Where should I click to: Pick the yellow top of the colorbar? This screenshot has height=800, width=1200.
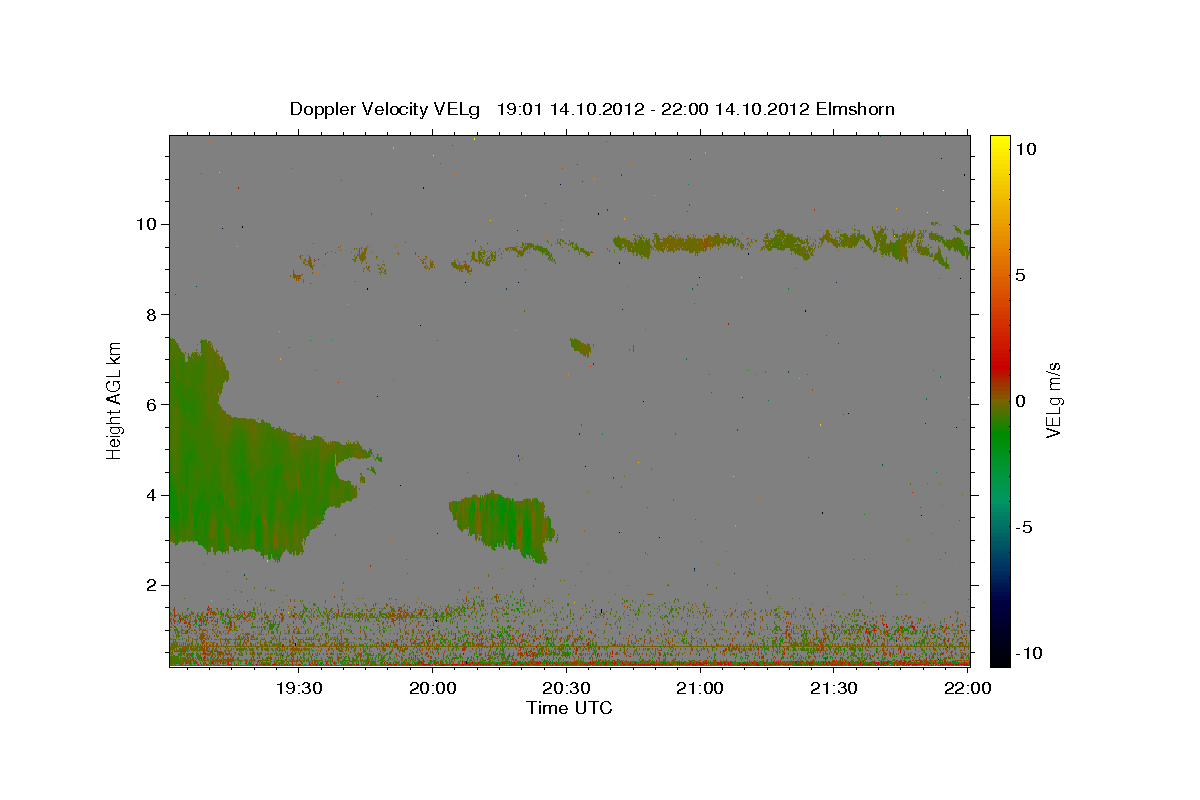coord(999,145)
